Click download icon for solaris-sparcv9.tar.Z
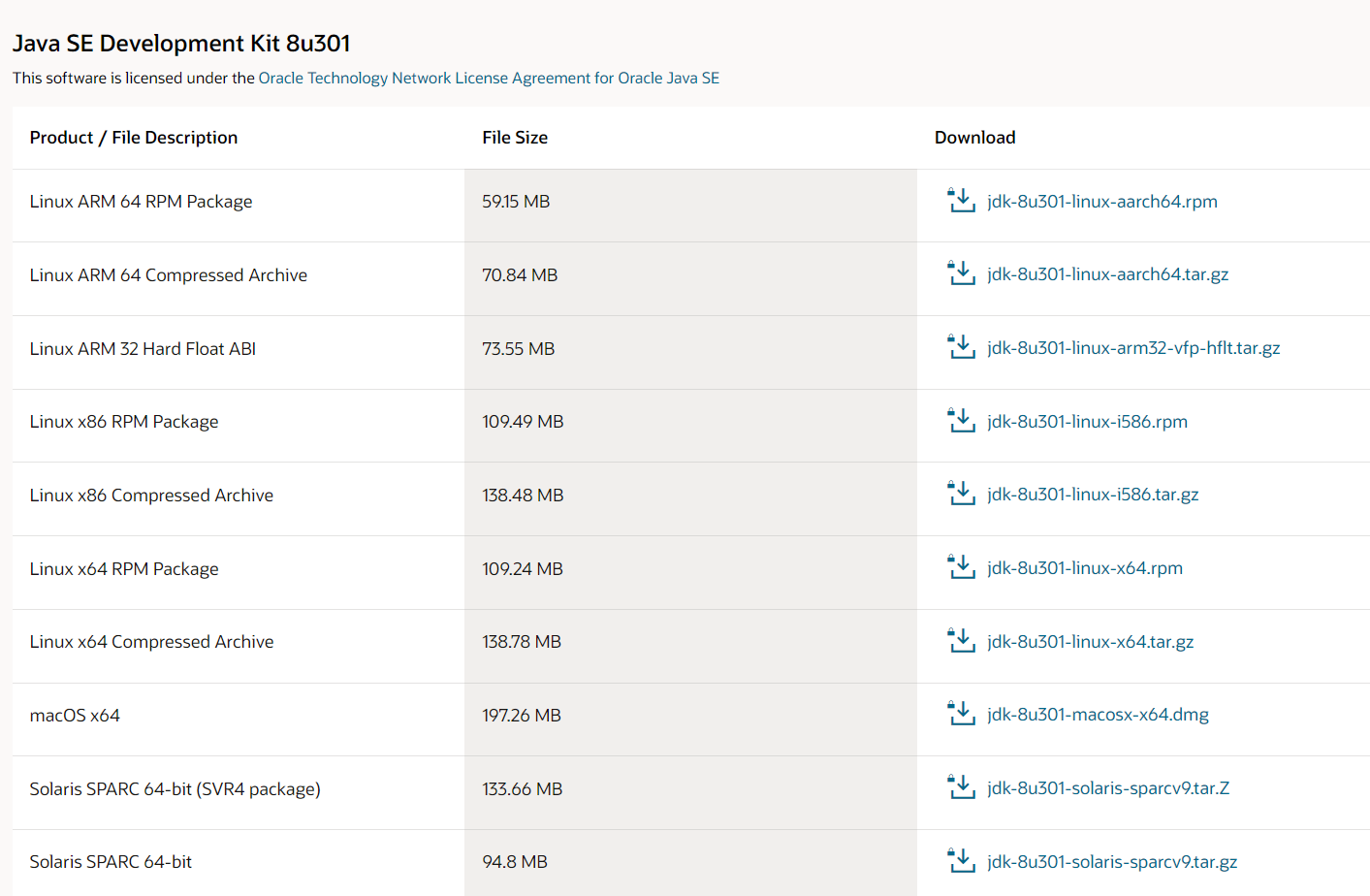Viewport: 1370px width, 896px height. coord(961,787)
